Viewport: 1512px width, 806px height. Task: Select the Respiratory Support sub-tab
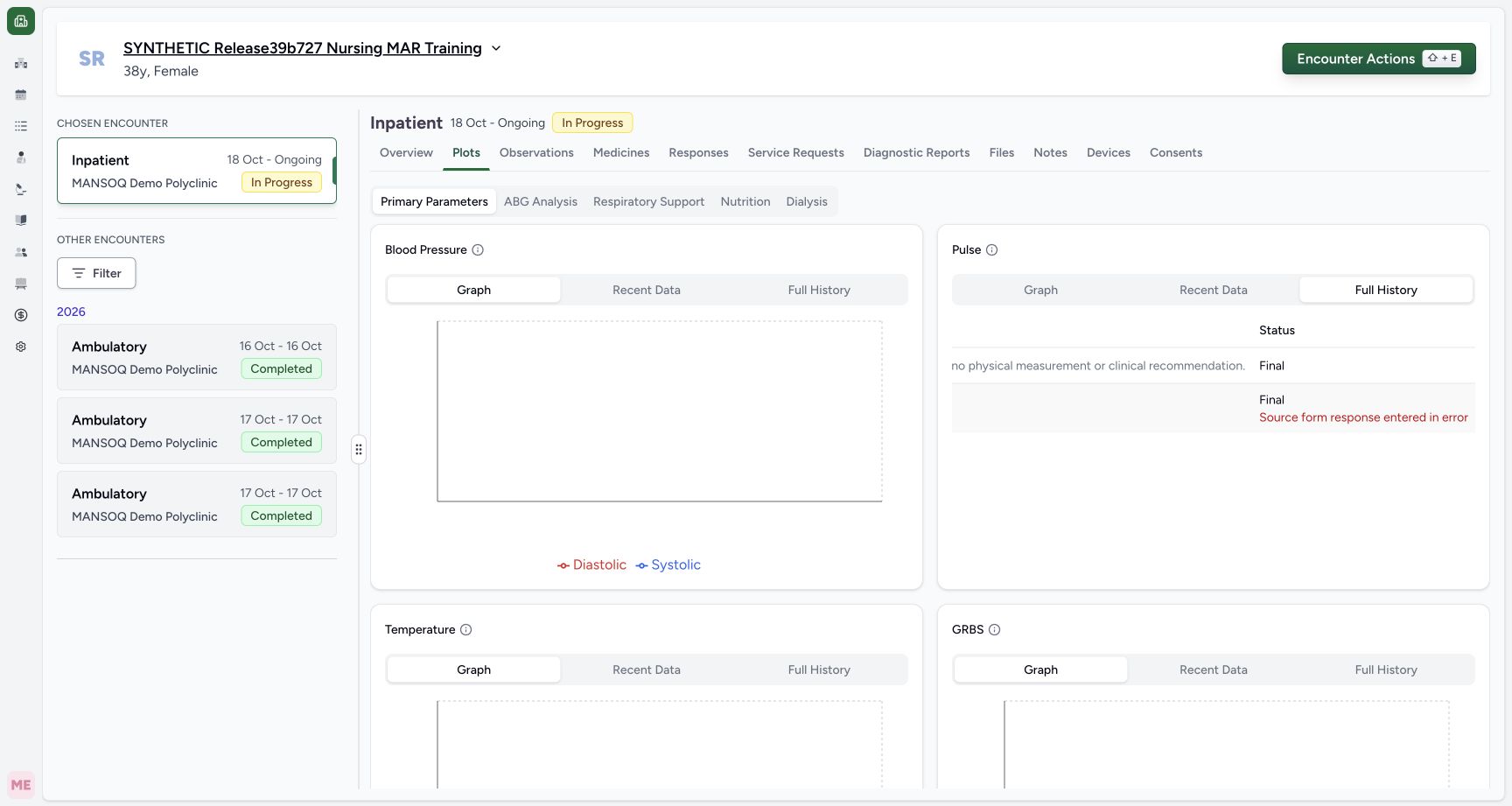click(648, 201)
